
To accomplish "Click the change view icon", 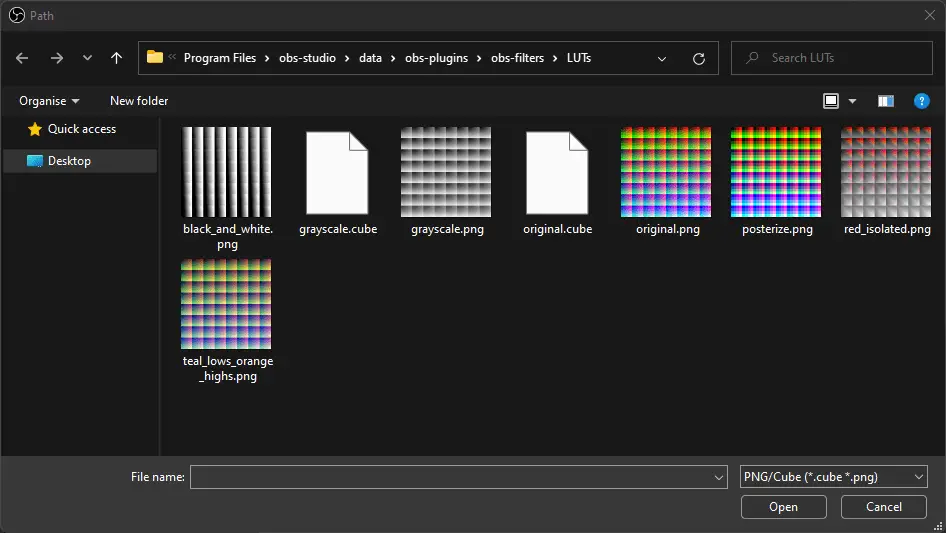I will [831, 101].
